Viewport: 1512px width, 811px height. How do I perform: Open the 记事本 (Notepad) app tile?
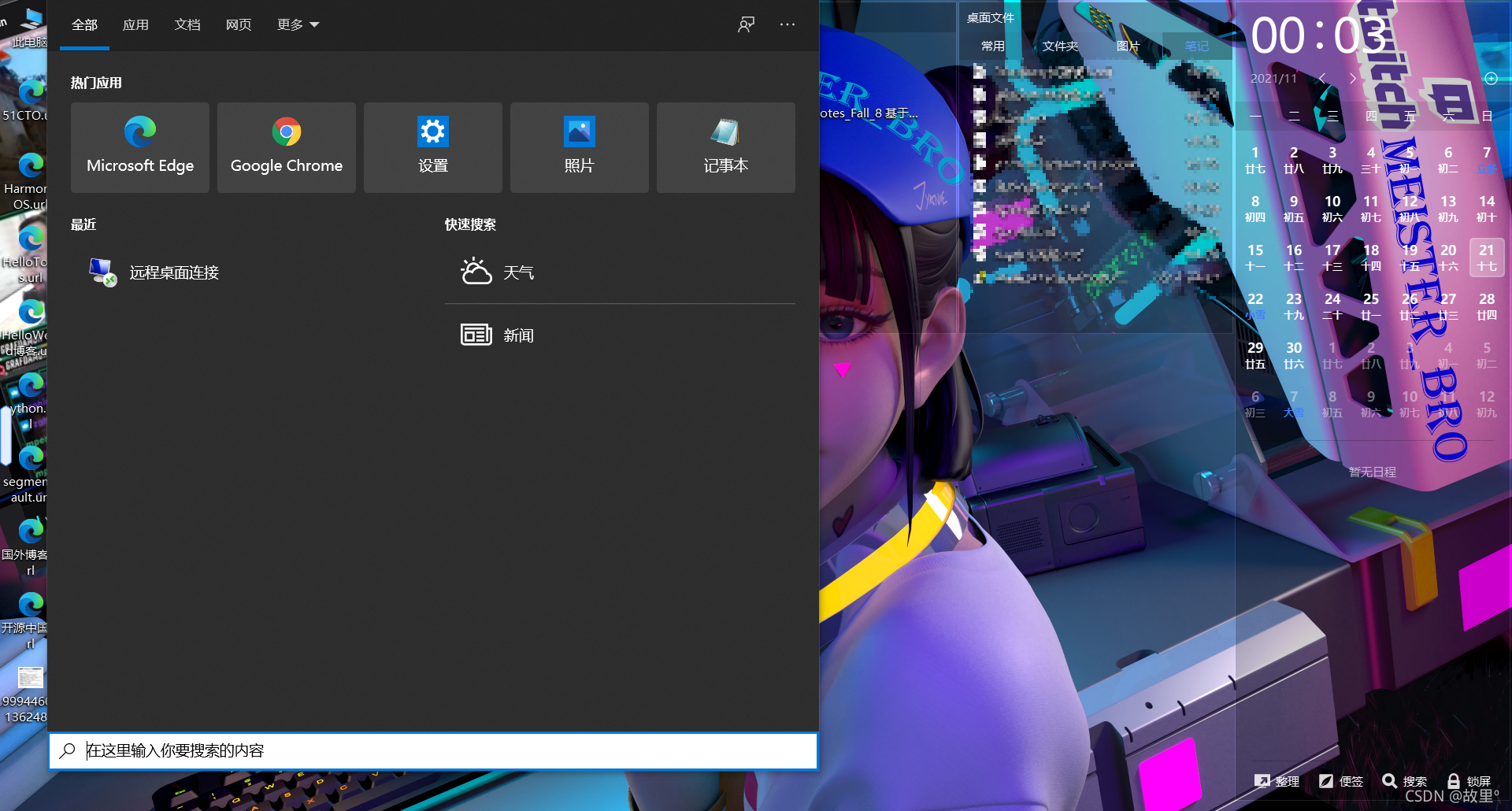click(x=726, y=147)
